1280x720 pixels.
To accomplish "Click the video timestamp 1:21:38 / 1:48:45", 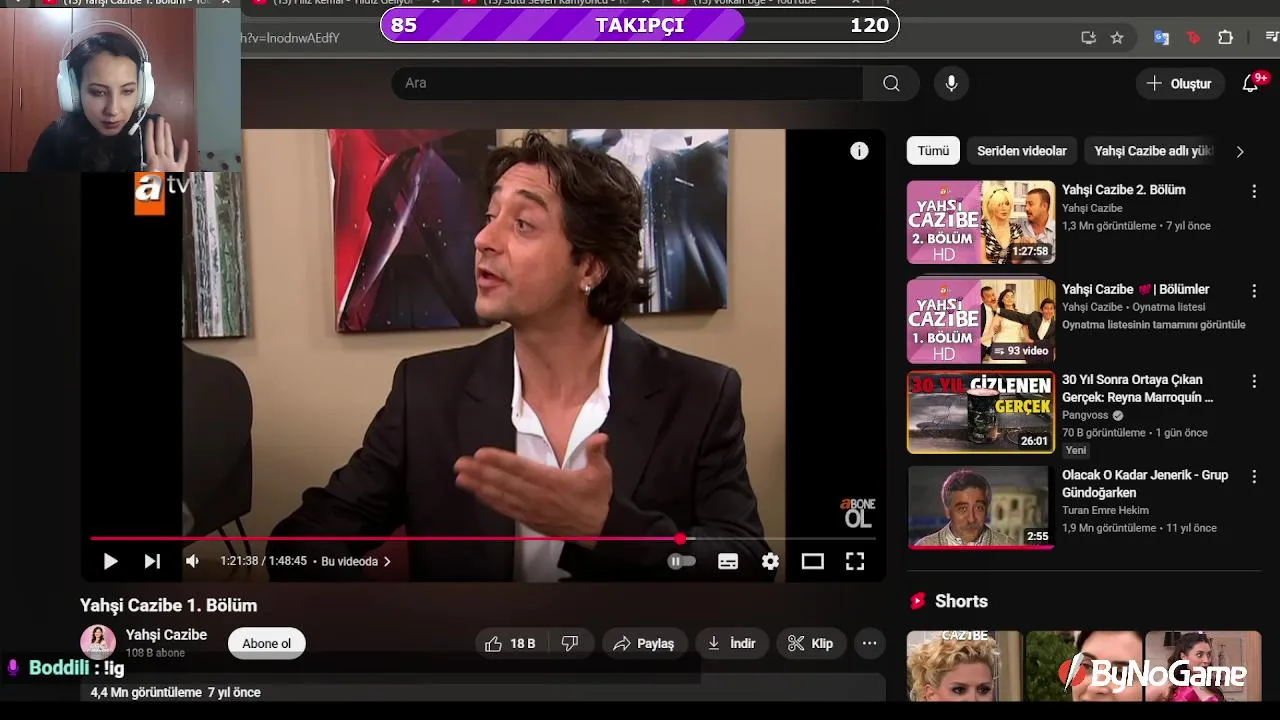I will point(263,561).
